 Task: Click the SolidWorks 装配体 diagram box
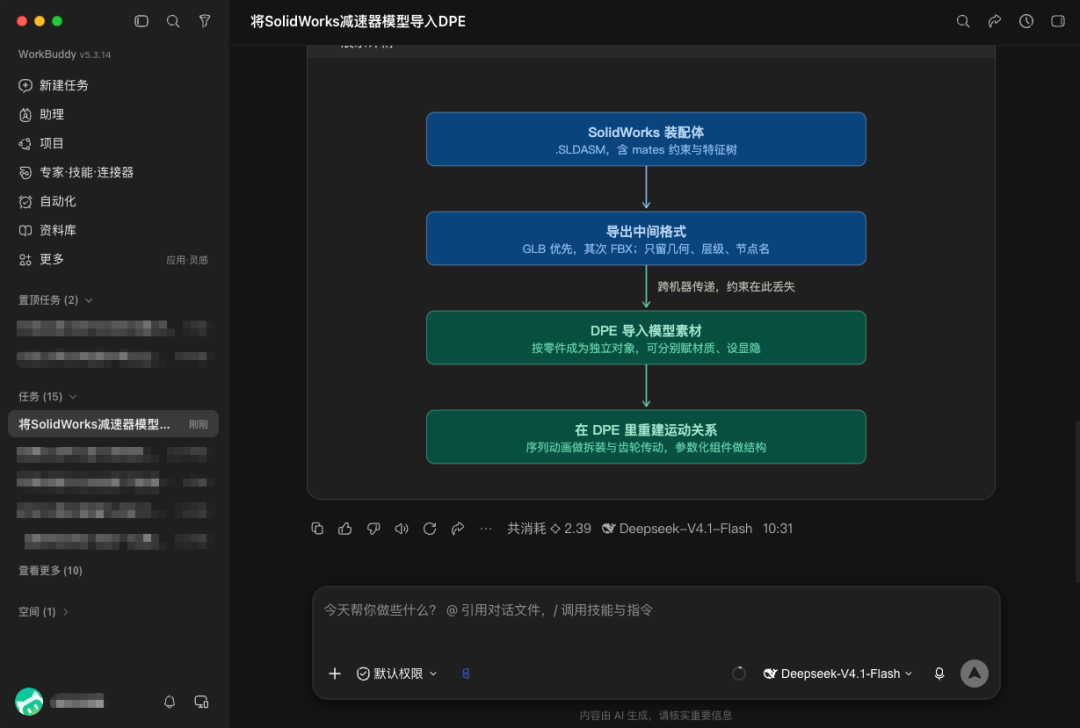[646, 139]
